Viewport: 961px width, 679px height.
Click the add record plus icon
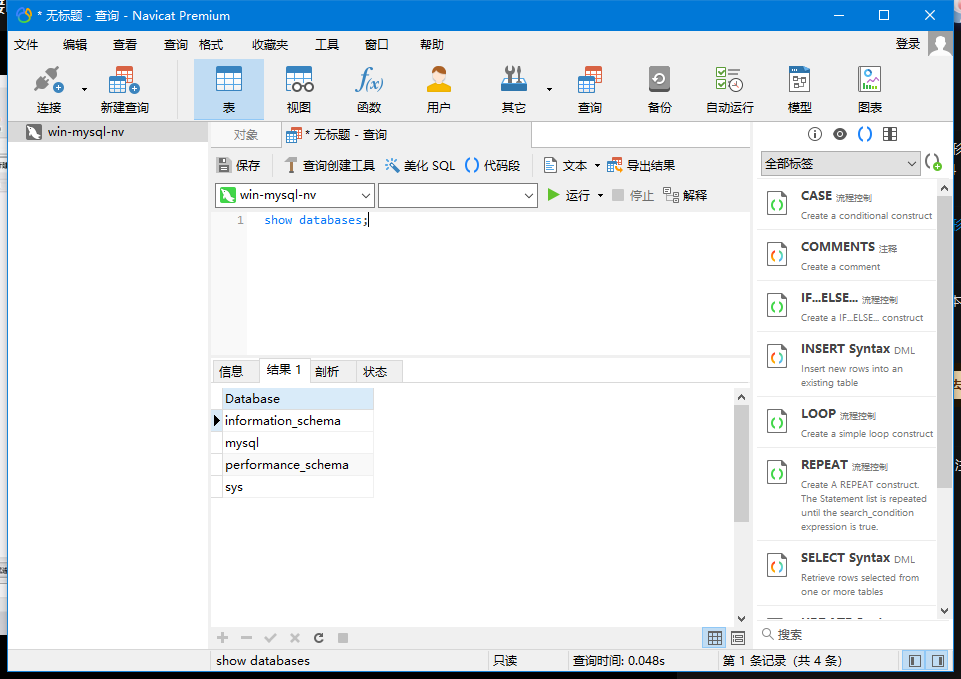222,638
